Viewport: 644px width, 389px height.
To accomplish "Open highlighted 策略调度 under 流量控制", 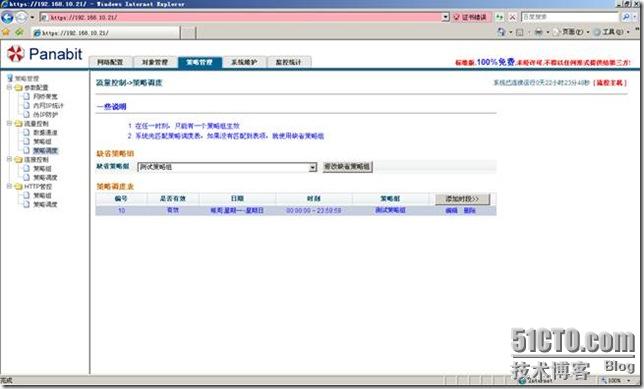I will coord(45,150).
